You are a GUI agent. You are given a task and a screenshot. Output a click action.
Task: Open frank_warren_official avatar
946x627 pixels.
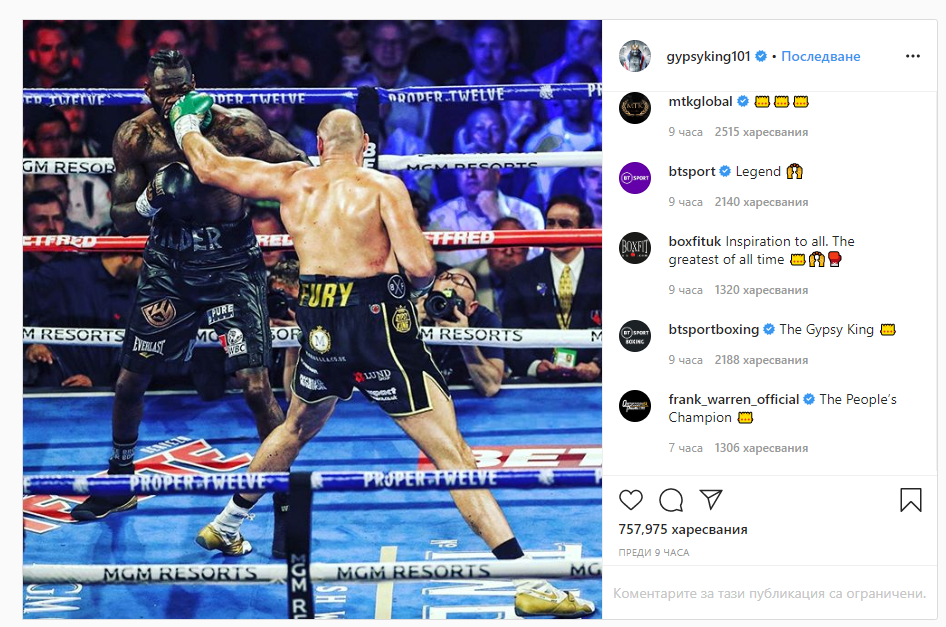(635, 406)
